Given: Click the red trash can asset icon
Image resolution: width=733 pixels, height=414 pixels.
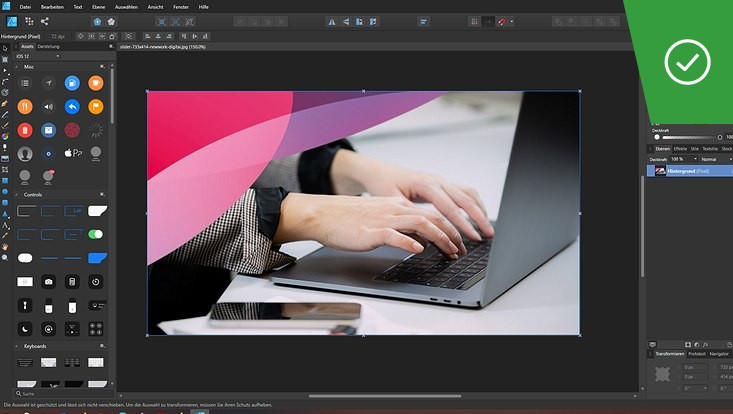Looking at the screenshot, I should (25, 130).
